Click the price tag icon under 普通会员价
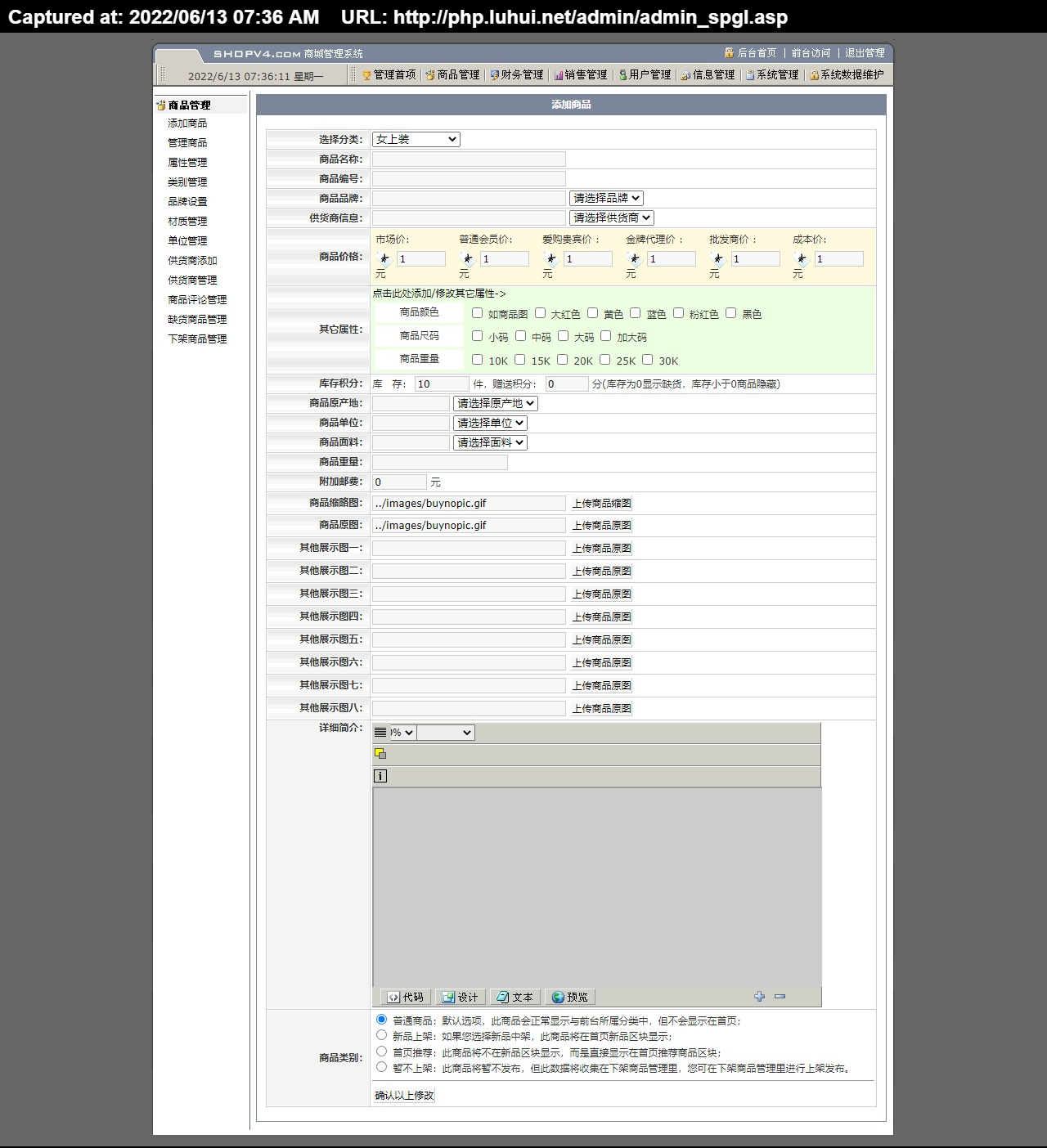This screenshot has width=1047, height=1148. tap(468, 259)
